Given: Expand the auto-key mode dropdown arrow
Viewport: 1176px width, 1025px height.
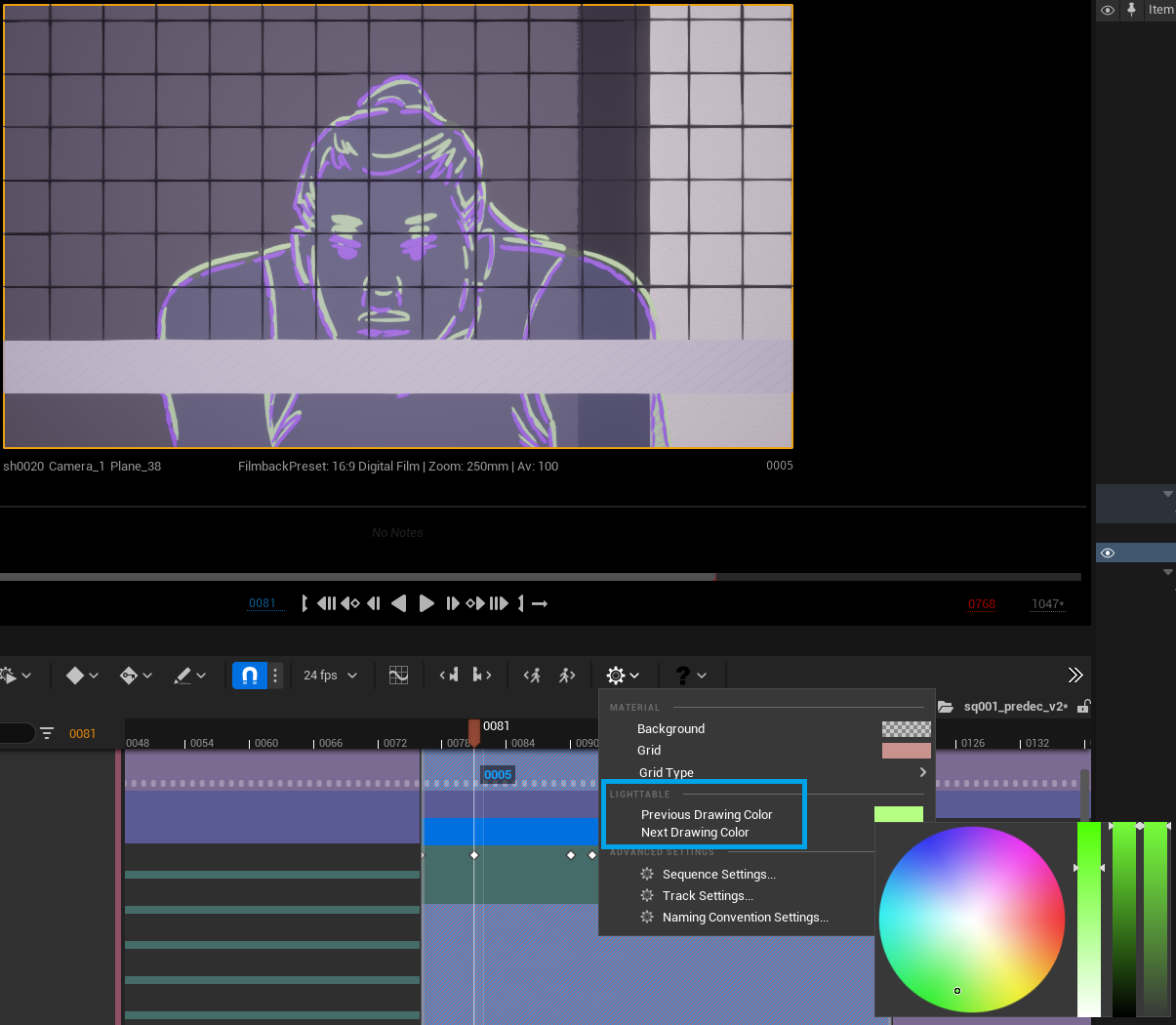Looking at the screenshot, I should coord(147,675).
